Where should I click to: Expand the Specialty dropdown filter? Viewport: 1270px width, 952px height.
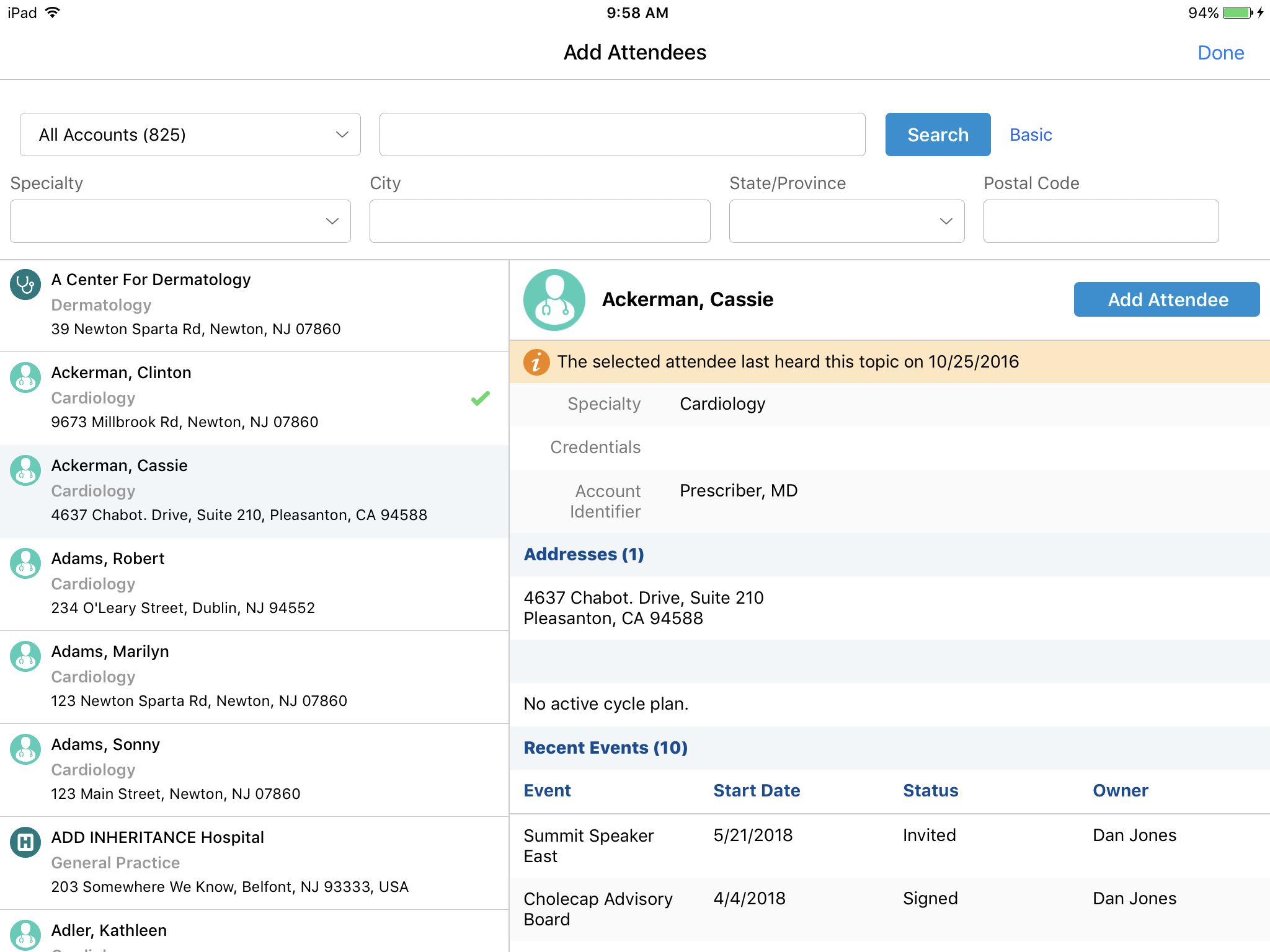180,221
